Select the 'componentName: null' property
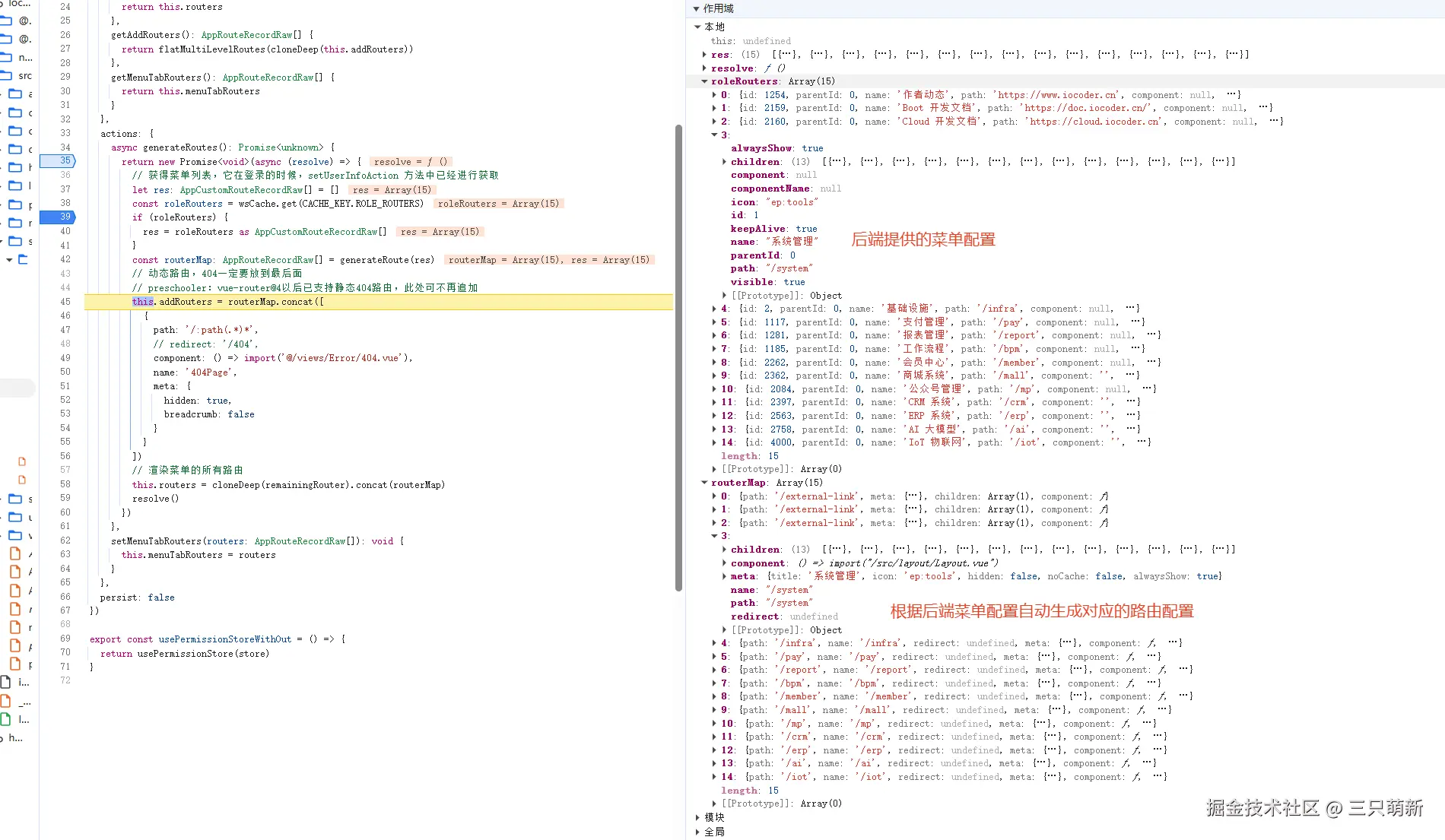The image size is (1445, 840). point(786,189)
